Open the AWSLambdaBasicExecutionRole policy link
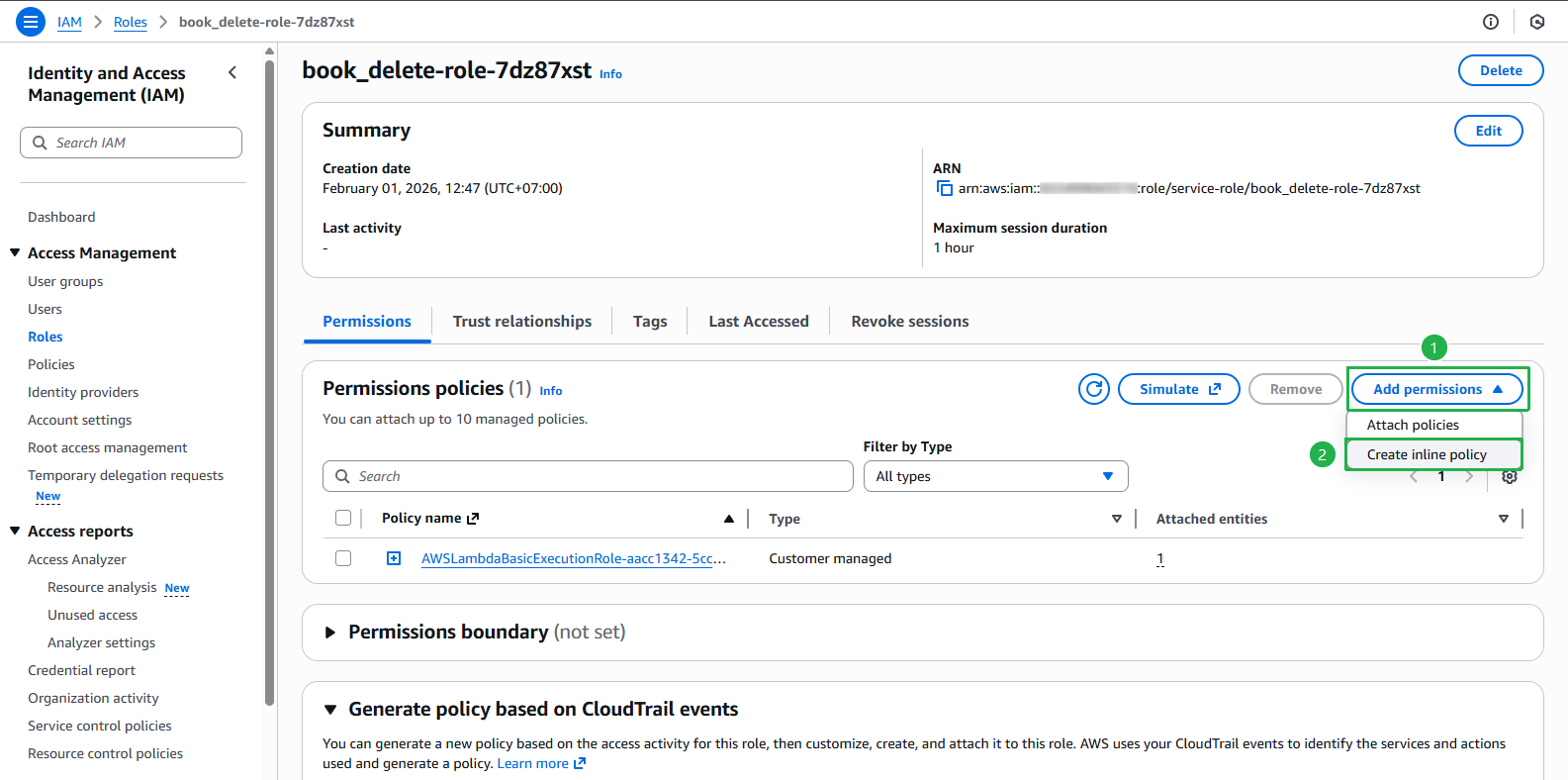 (574, 558)
